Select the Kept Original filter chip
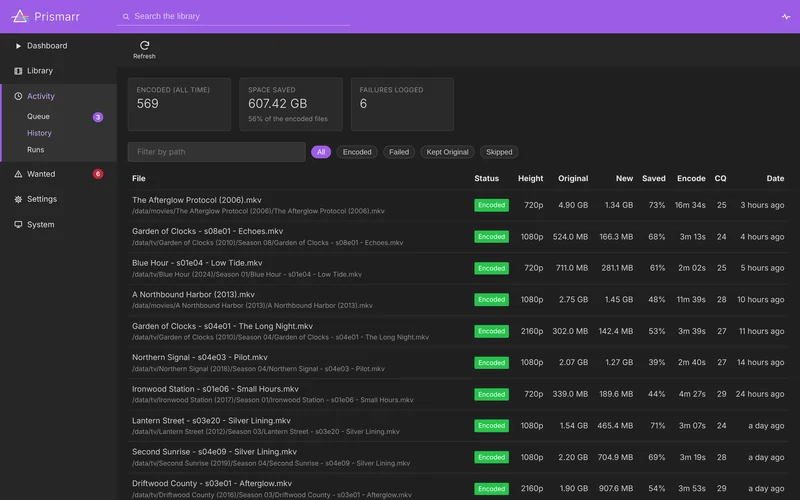The image size is (800, 500). [x=447, y=152]
